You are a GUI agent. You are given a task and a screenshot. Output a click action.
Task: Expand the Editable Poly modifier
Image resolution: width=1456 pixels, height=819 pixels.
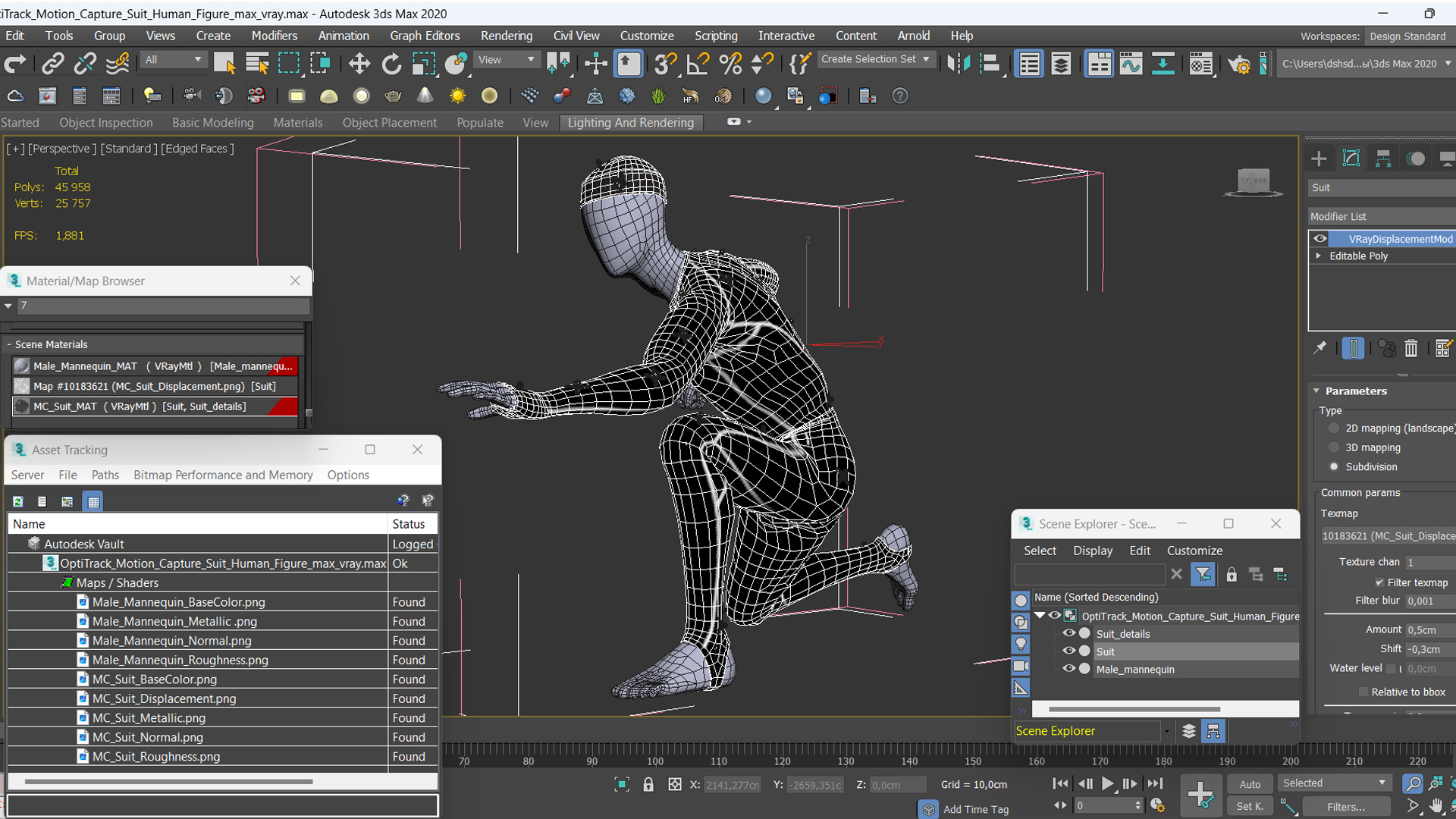pos(1318,256)
